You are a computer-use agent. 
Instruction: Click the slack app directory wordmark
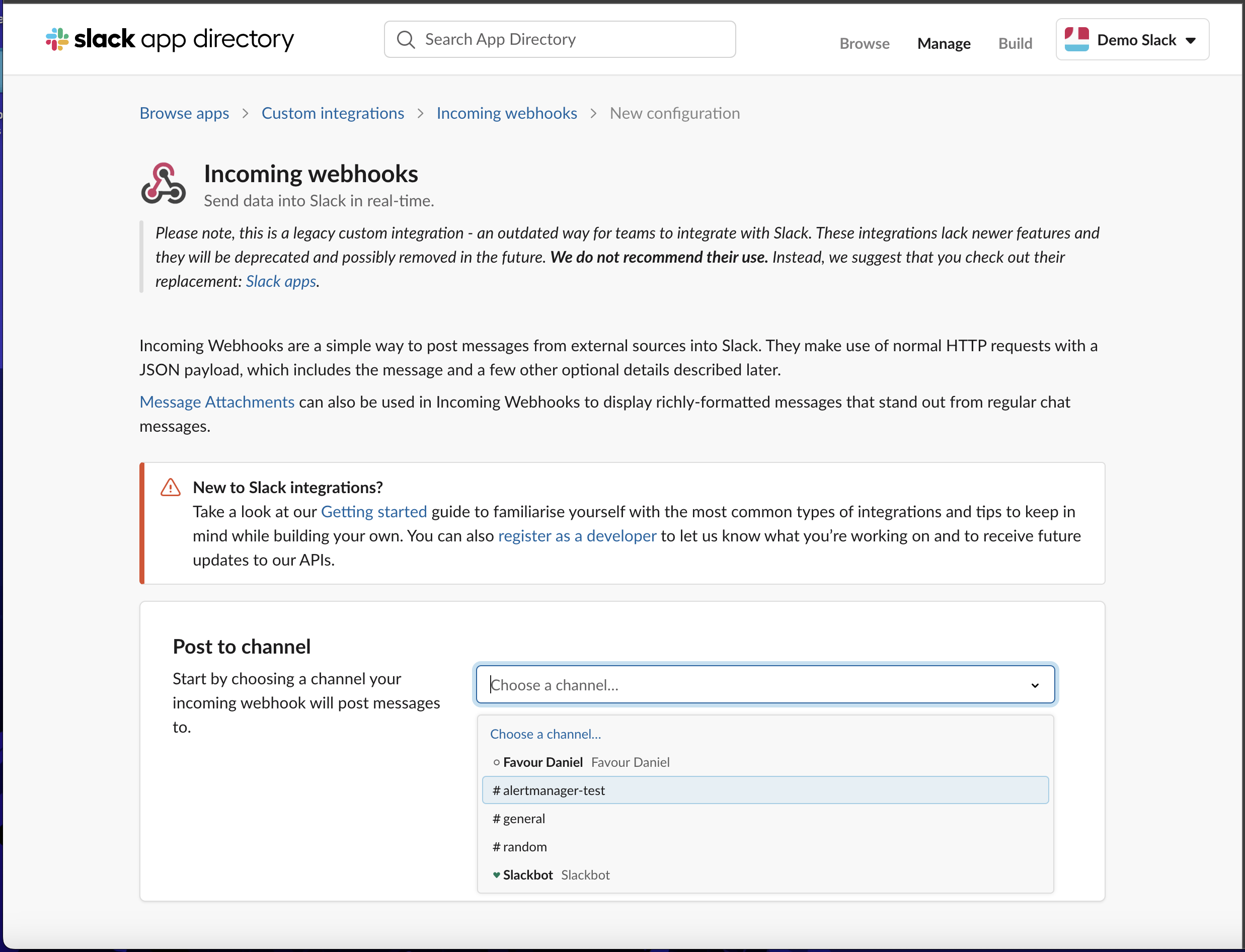[x=184, y=39]
